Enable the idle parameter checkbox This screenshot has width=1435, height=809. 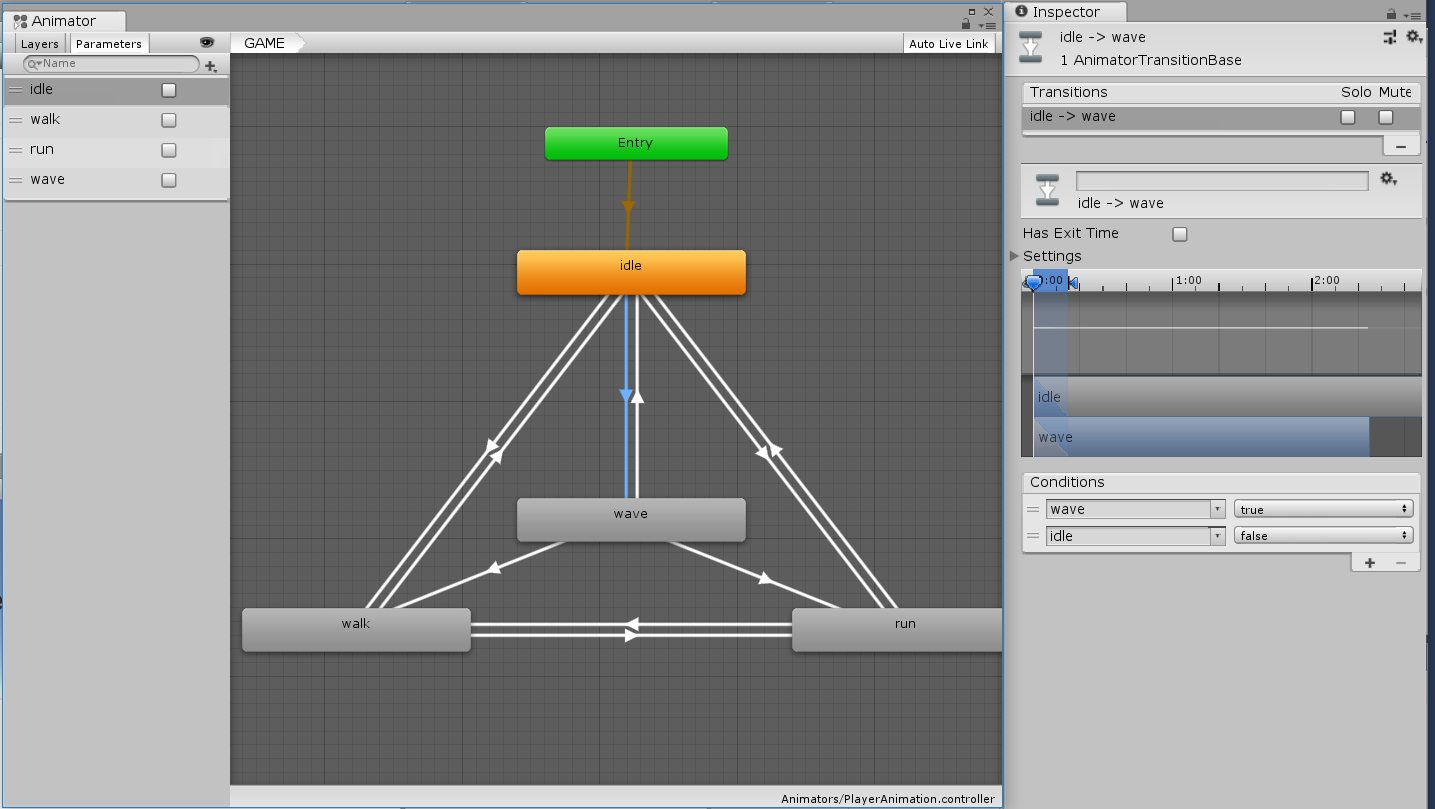click(x=168, y=89)
